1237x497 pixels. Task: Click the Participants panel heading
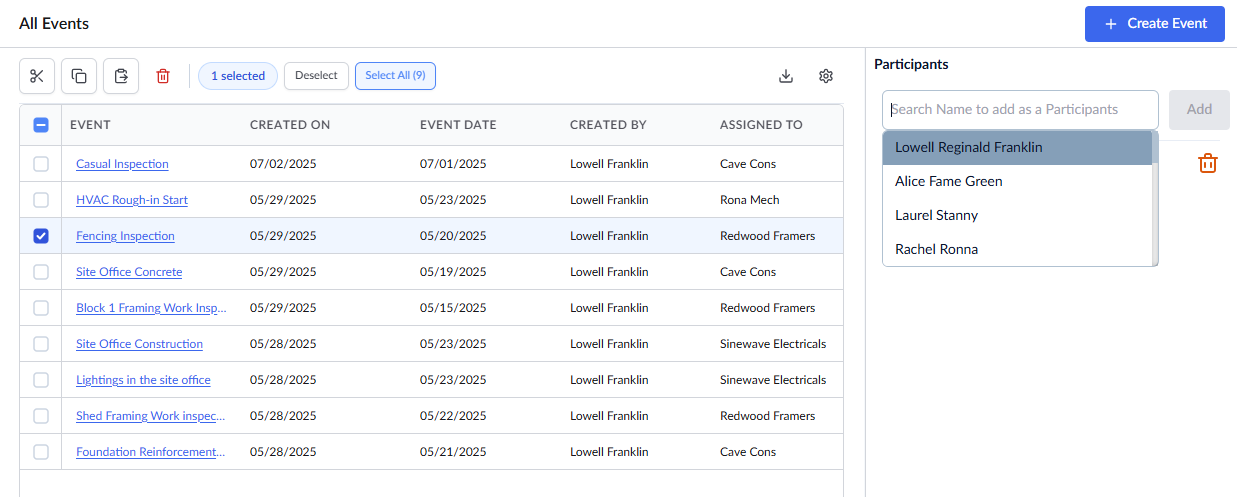click(911, 64)
